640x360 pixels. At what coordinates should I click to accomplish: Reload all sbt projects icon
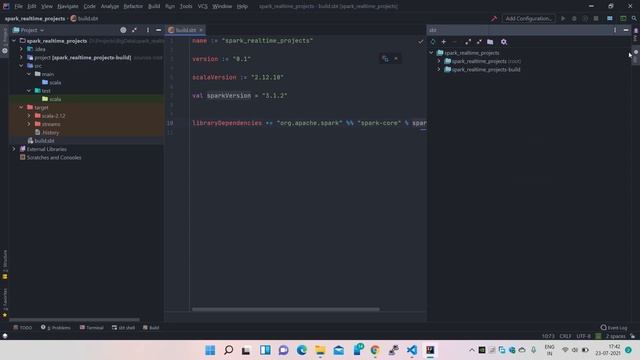(x=433, y=42)
